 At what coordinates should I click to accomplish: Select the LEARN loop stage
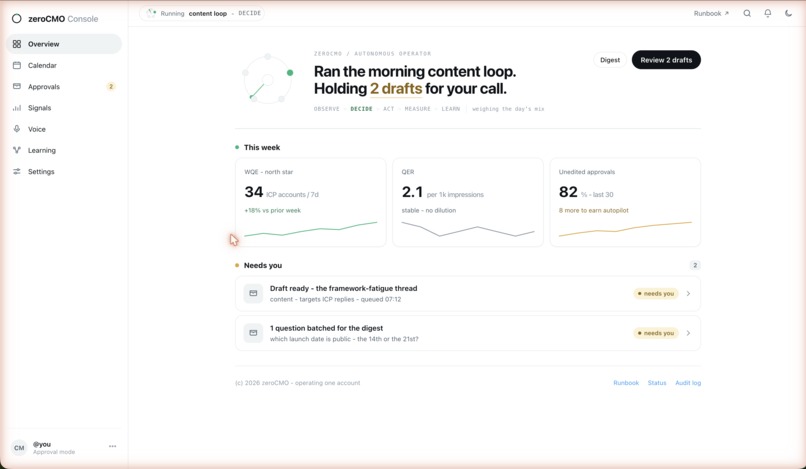(451, 109)
